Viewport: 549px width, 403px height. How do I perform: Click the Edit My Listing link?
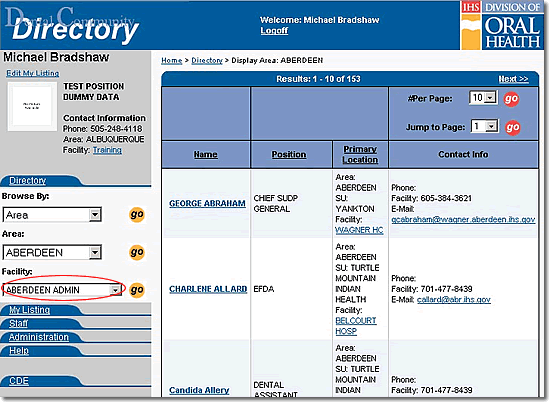pos(33,73)
